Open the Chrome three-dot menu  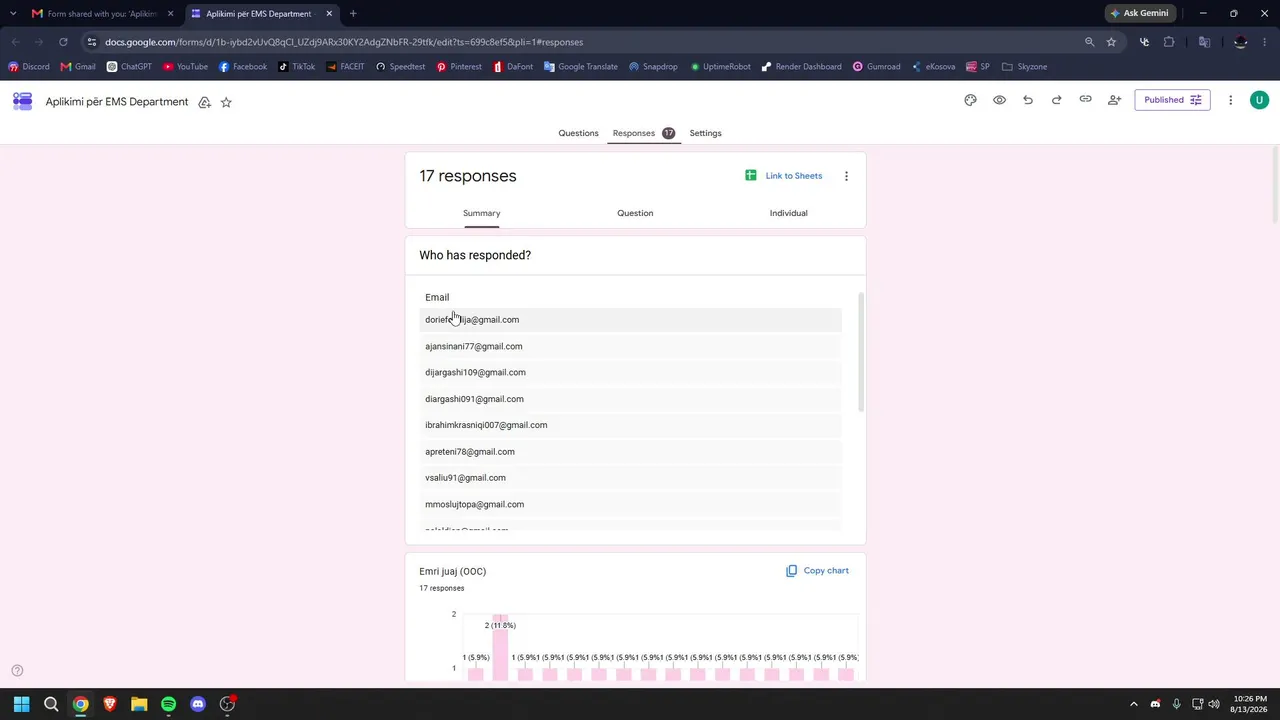tap(1265, 42)
